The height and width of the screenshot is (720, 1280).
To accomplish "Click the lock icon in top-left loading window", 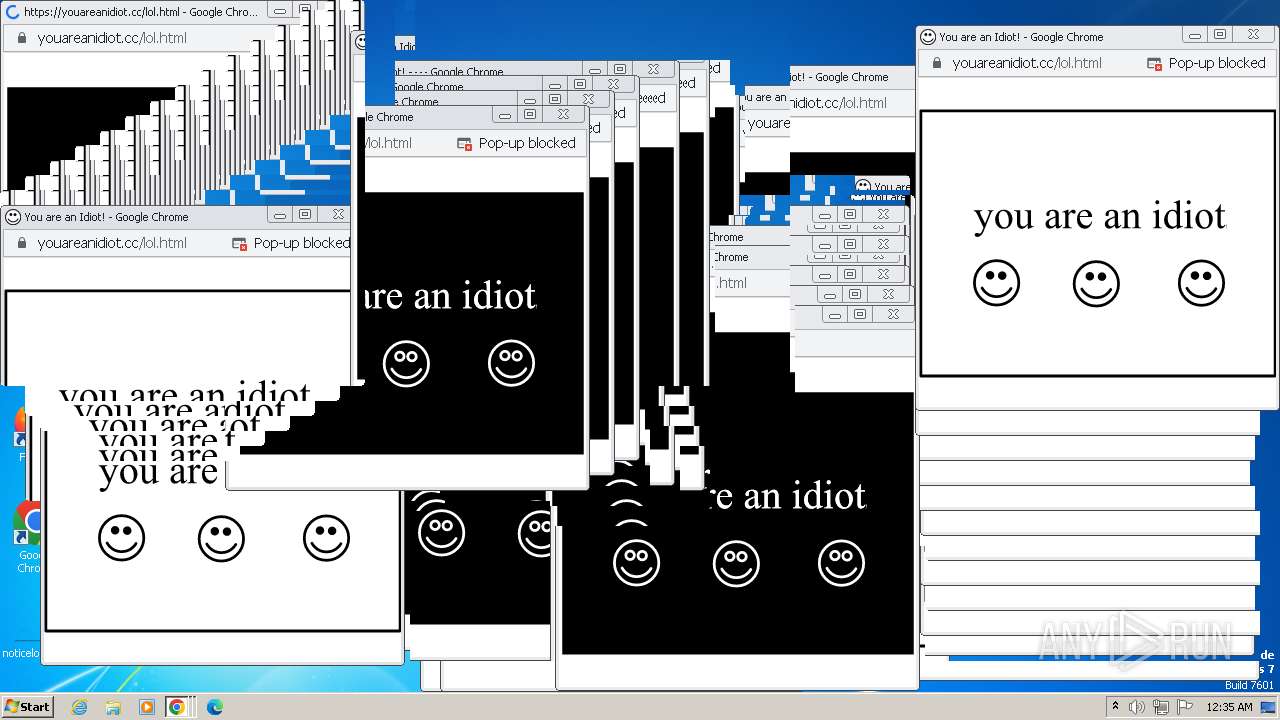I will coord(22,38).
